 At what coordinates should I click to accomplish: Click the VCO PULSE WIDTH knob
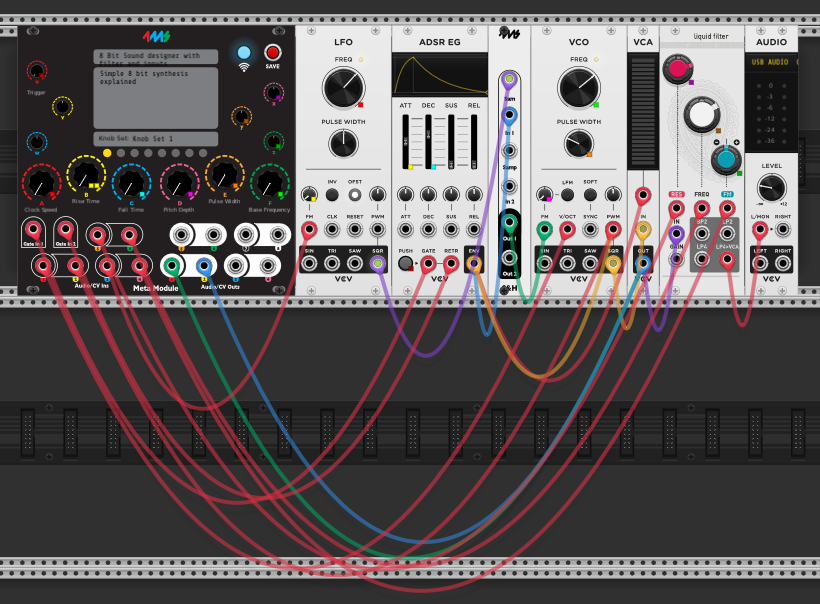pos(578,145)
